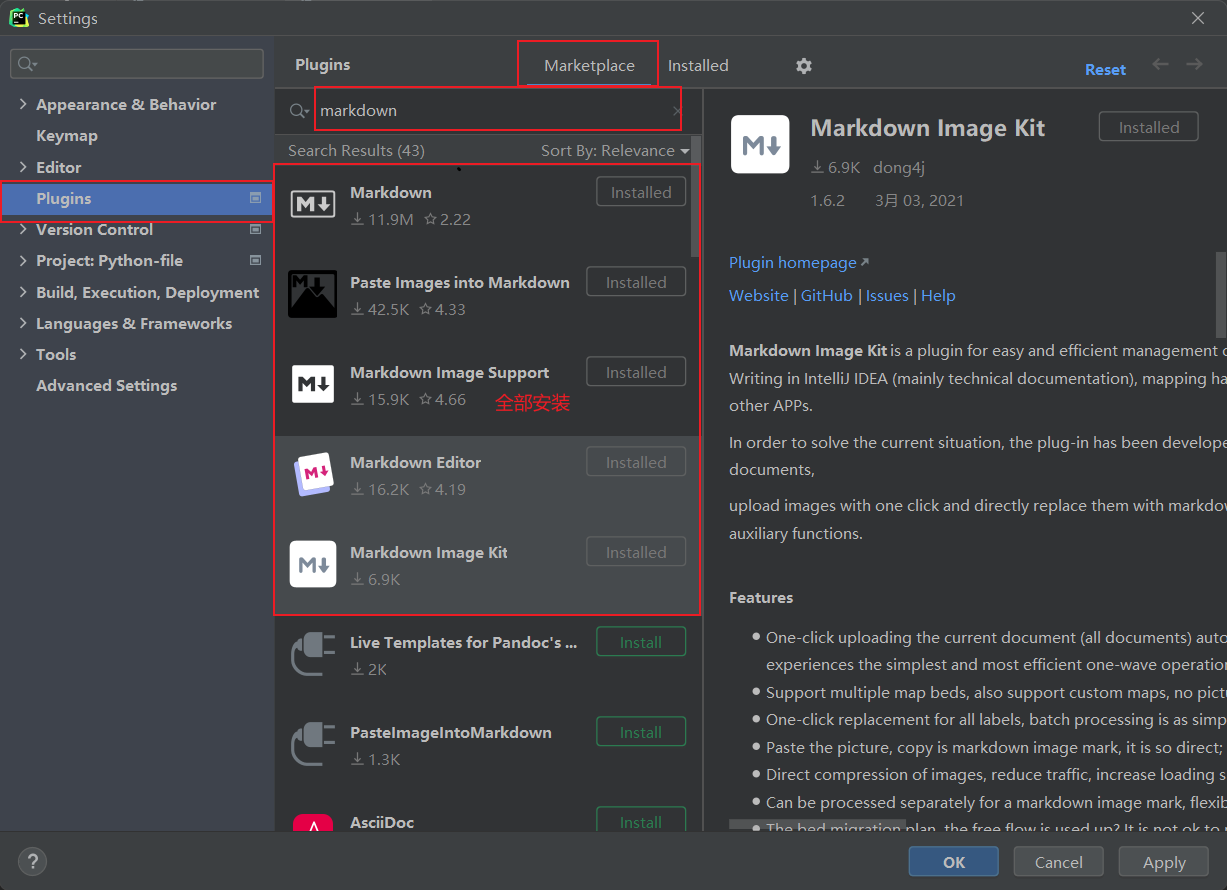Viewport: 1227px width, 890px height.
Task: Open the help question mark button
Action: pyautogui.click(x=32, y=861)
